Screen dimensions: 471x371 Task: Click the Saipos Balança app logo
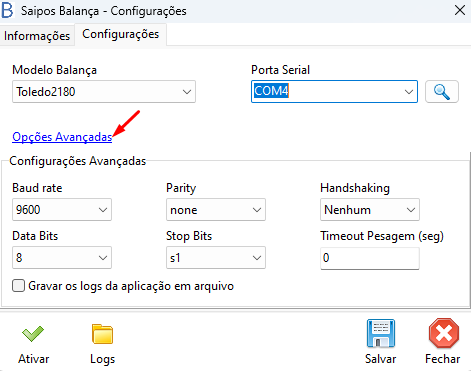tap(7, 10)
